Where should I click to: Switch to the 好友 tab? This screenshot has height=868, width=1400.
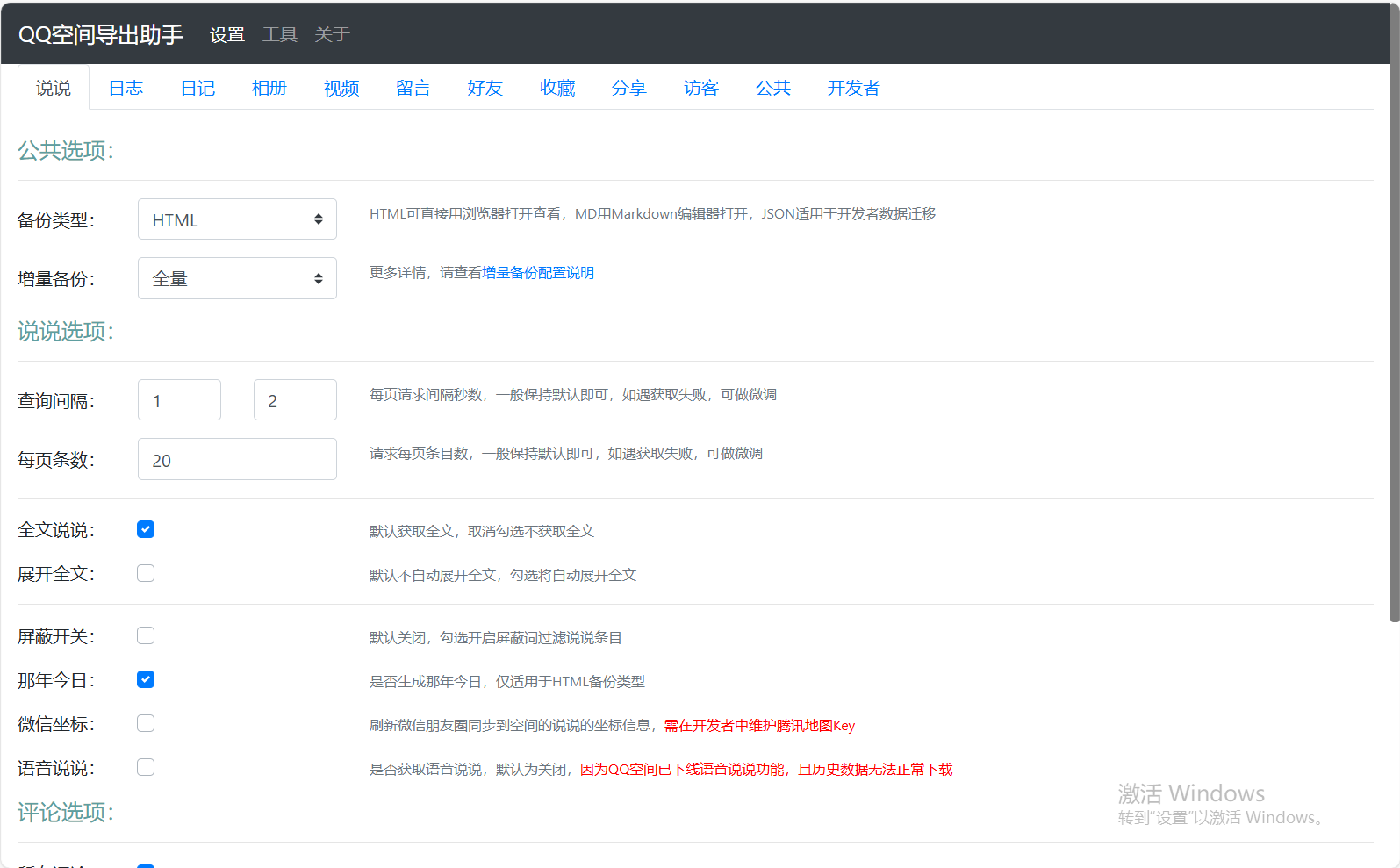(x=485, y=88)
